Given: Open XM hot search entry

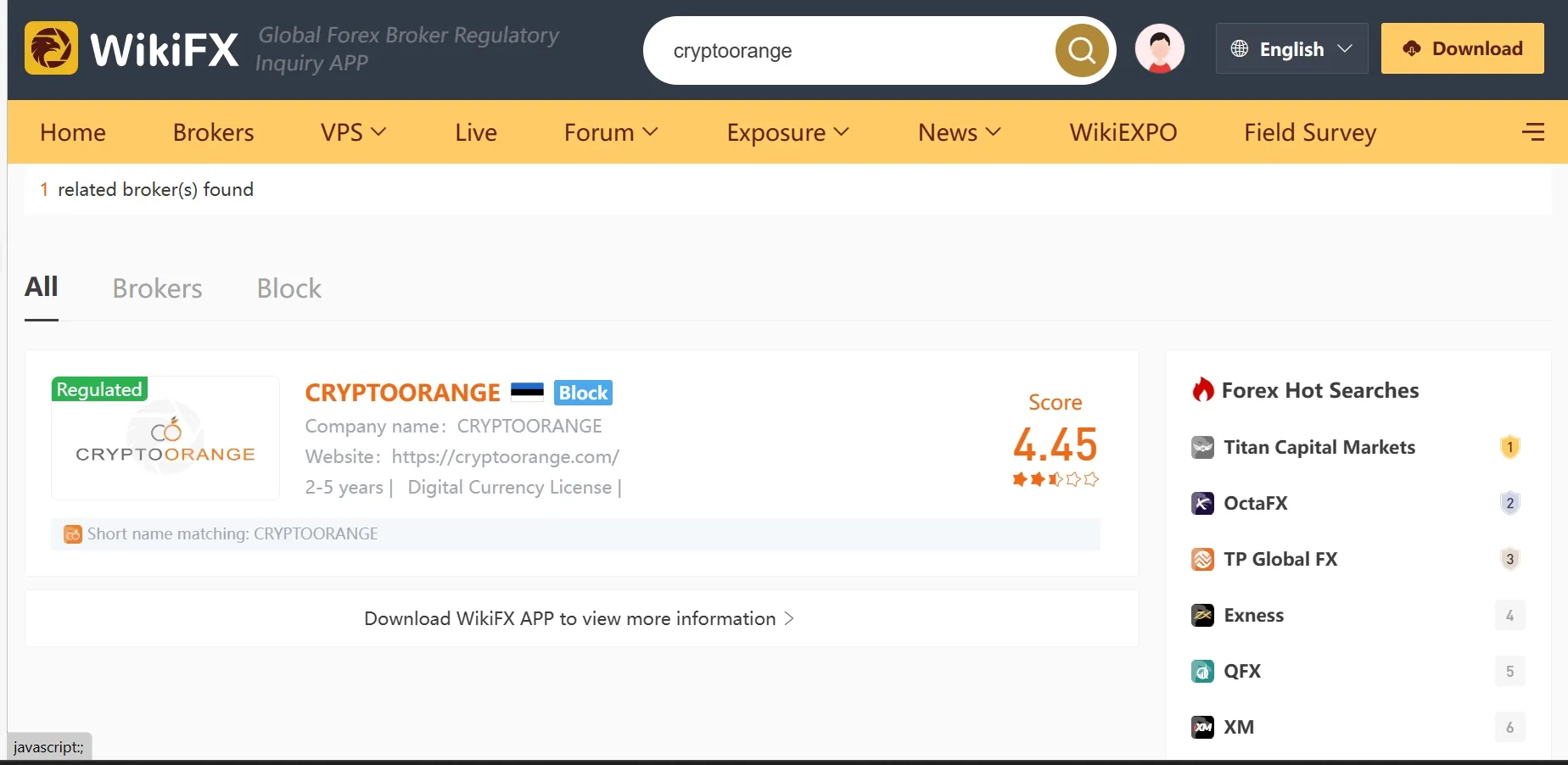Looking at the screenshot, I should coord(1239,727).
